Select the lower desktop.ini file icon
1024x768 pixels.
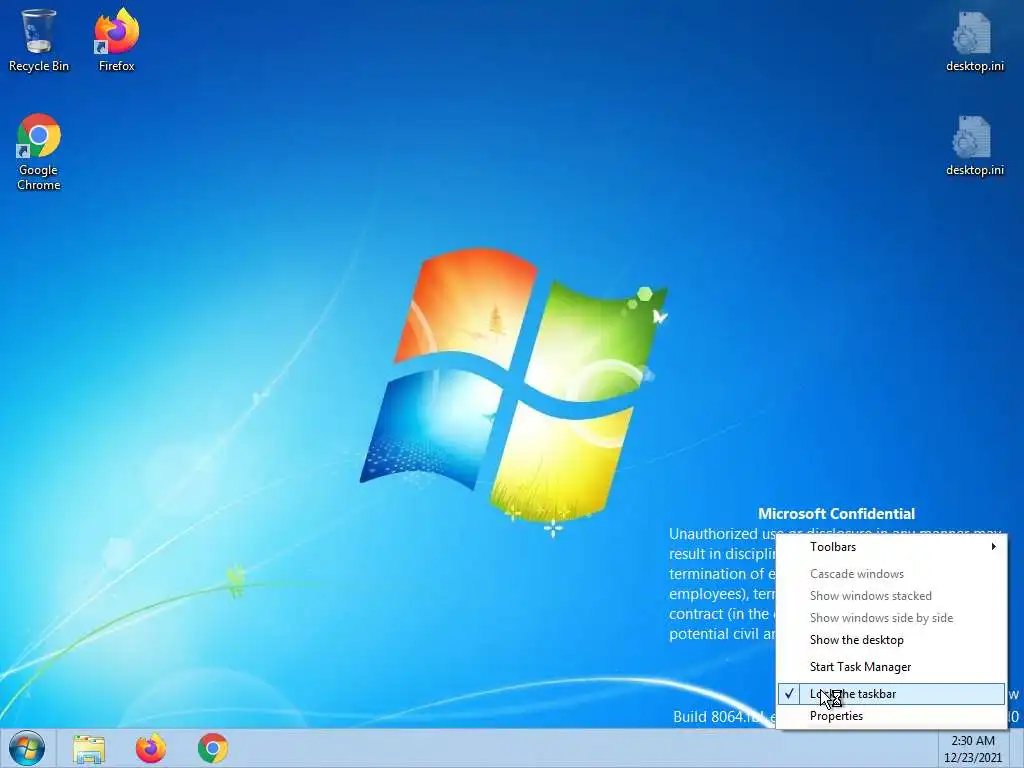point(974,145)
